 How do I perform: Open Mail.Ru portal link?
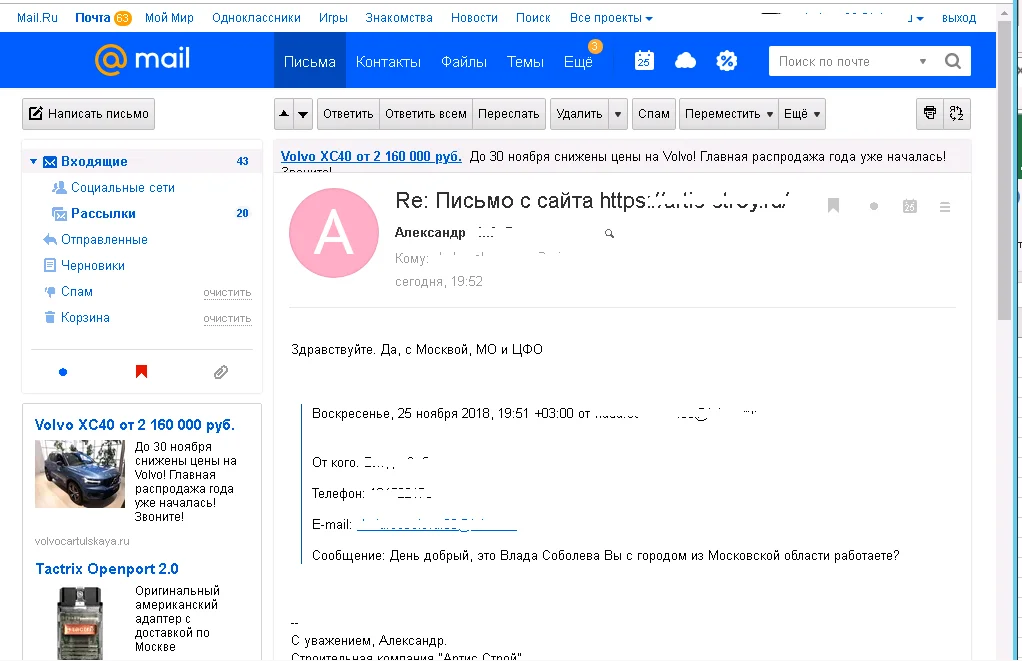[x=37, y=18]
